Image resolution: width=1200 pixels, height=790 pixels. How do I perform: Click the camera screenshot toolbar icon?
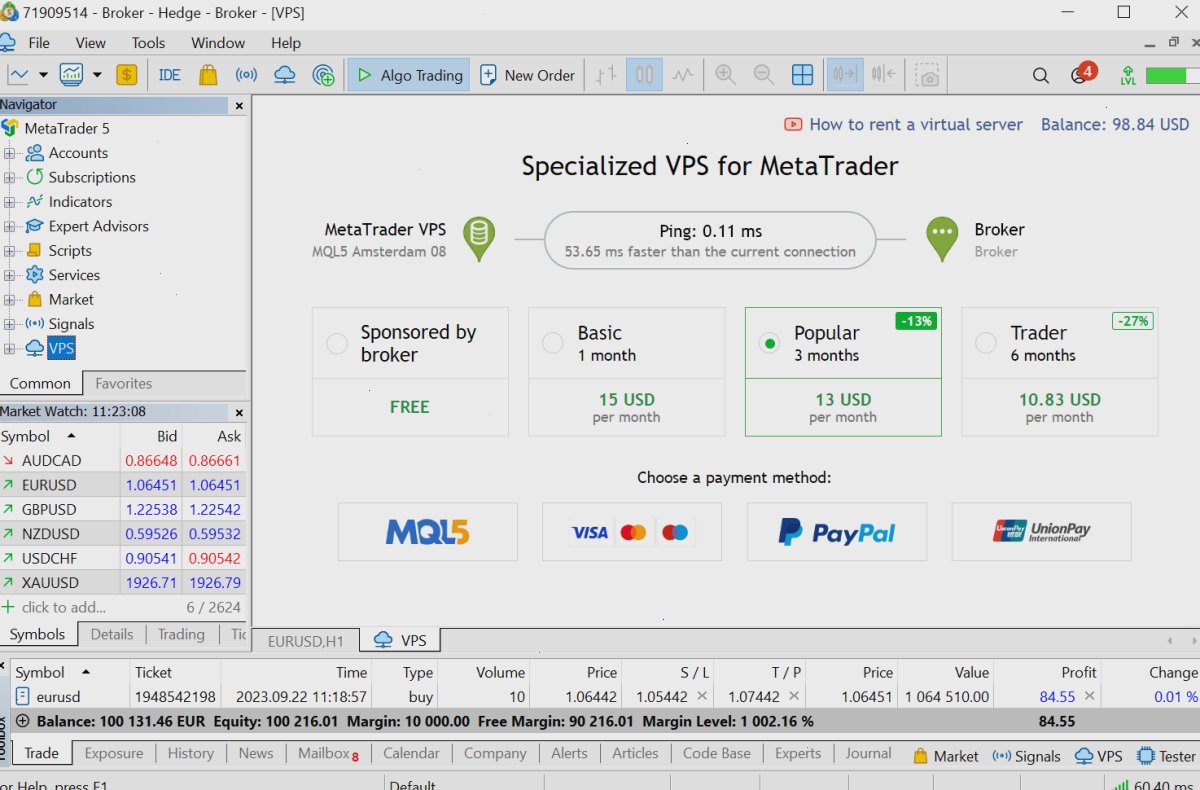pos(929,75)
